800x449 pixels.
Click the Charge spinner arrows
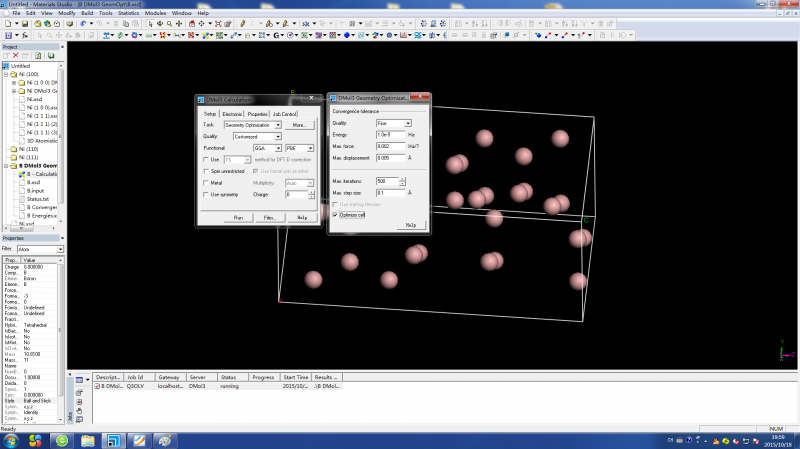[x=311, y=194]
